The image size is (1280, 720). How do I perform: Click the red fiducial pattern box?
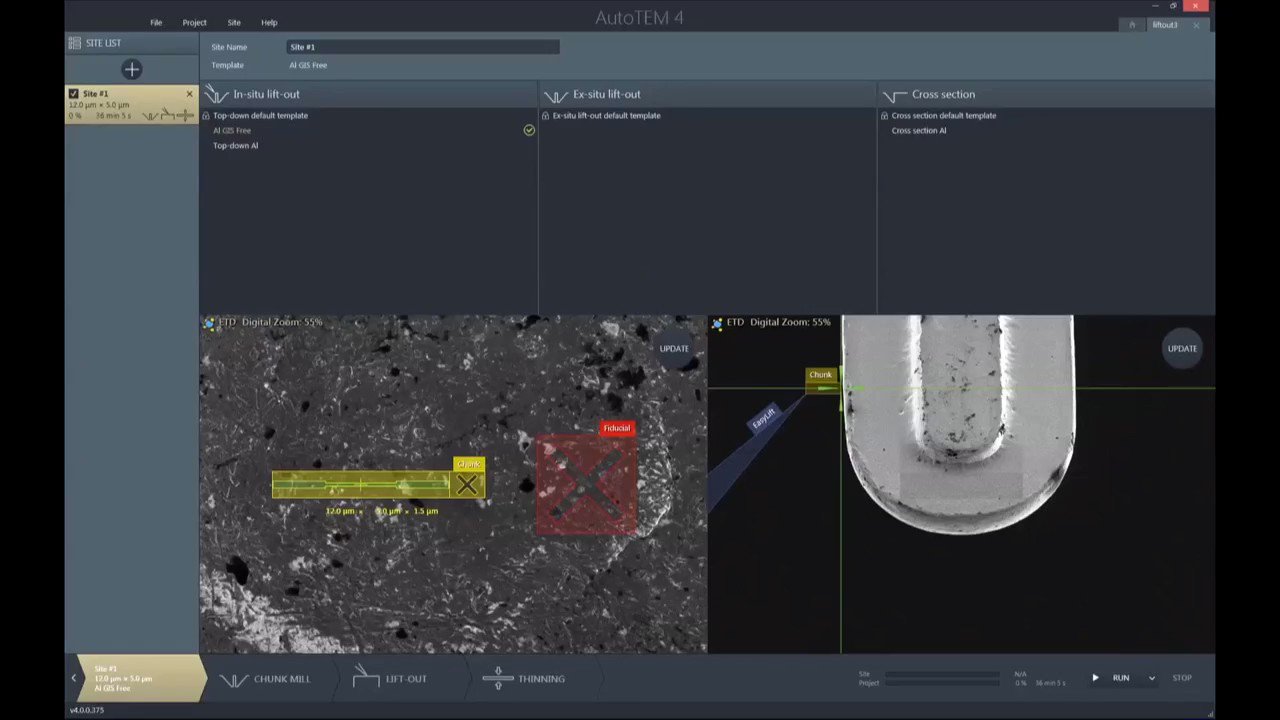click(x=586, y=485)
